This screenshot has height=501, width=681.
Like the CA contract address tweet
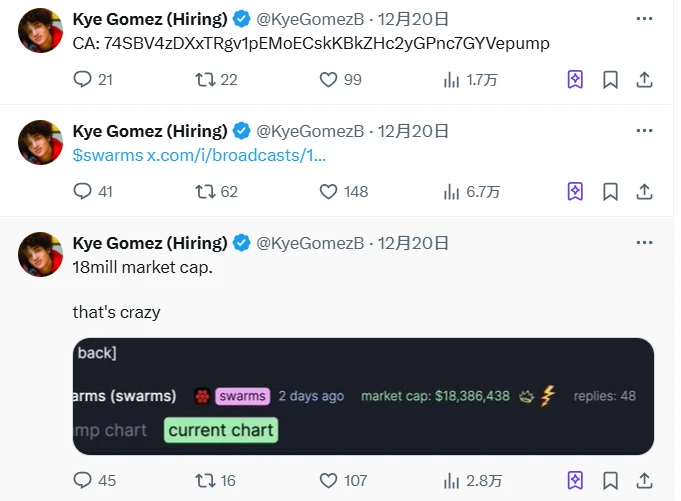pos(328,80)
